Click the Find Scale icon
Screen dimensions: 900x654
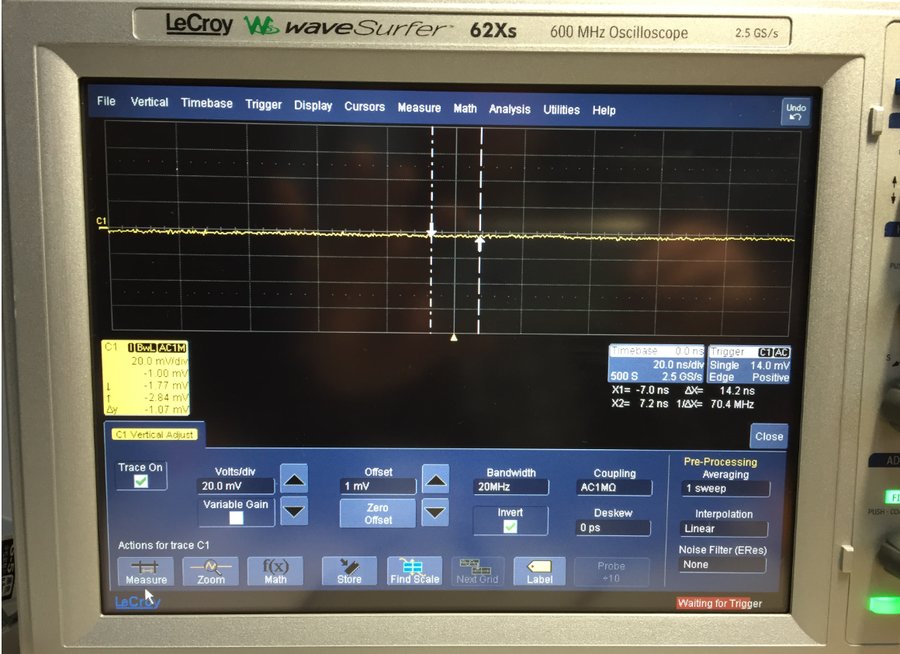click(414, 571)
